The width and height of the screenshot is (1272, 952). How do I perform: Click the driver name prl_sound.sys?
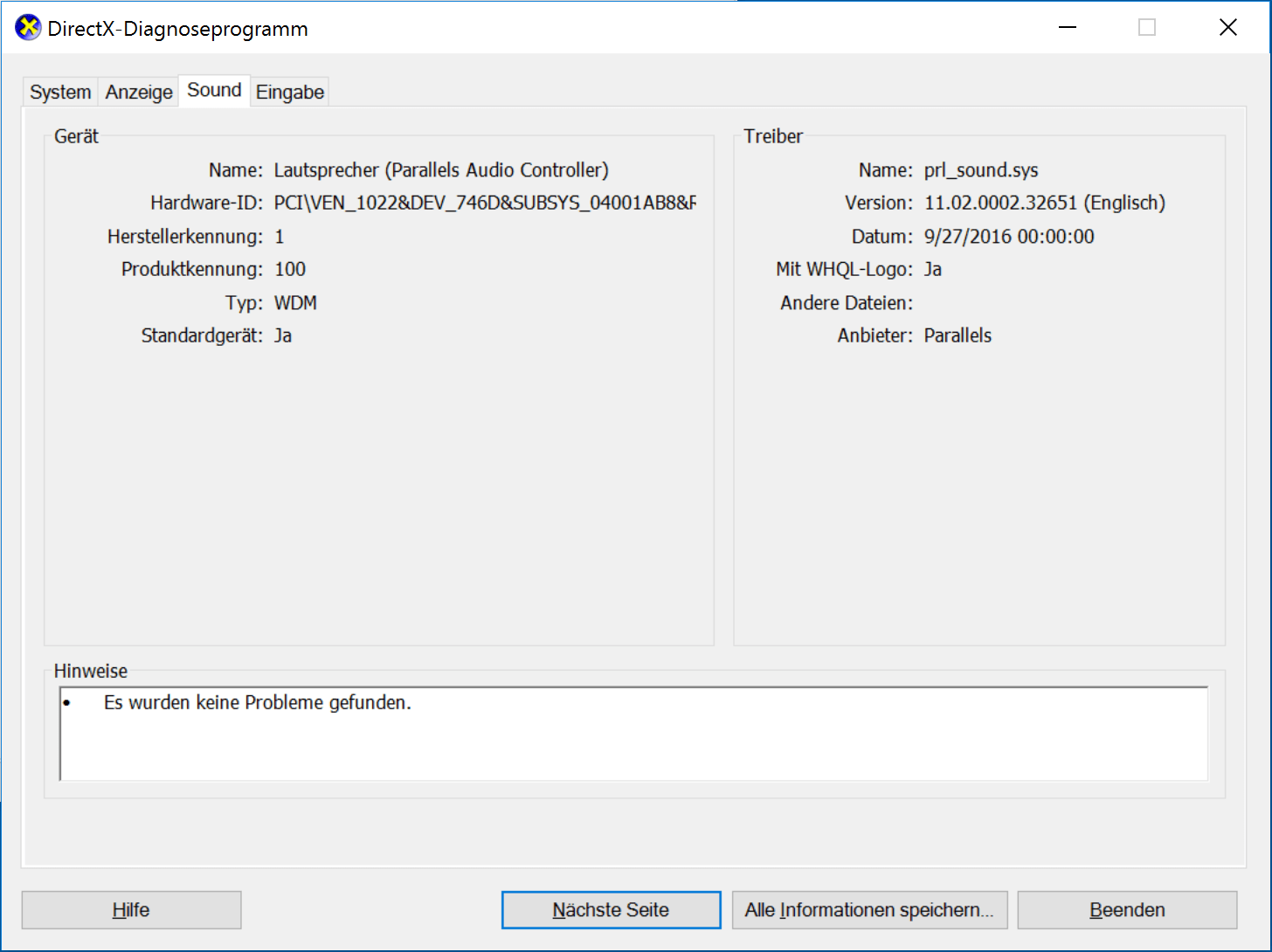coord(981,170)
